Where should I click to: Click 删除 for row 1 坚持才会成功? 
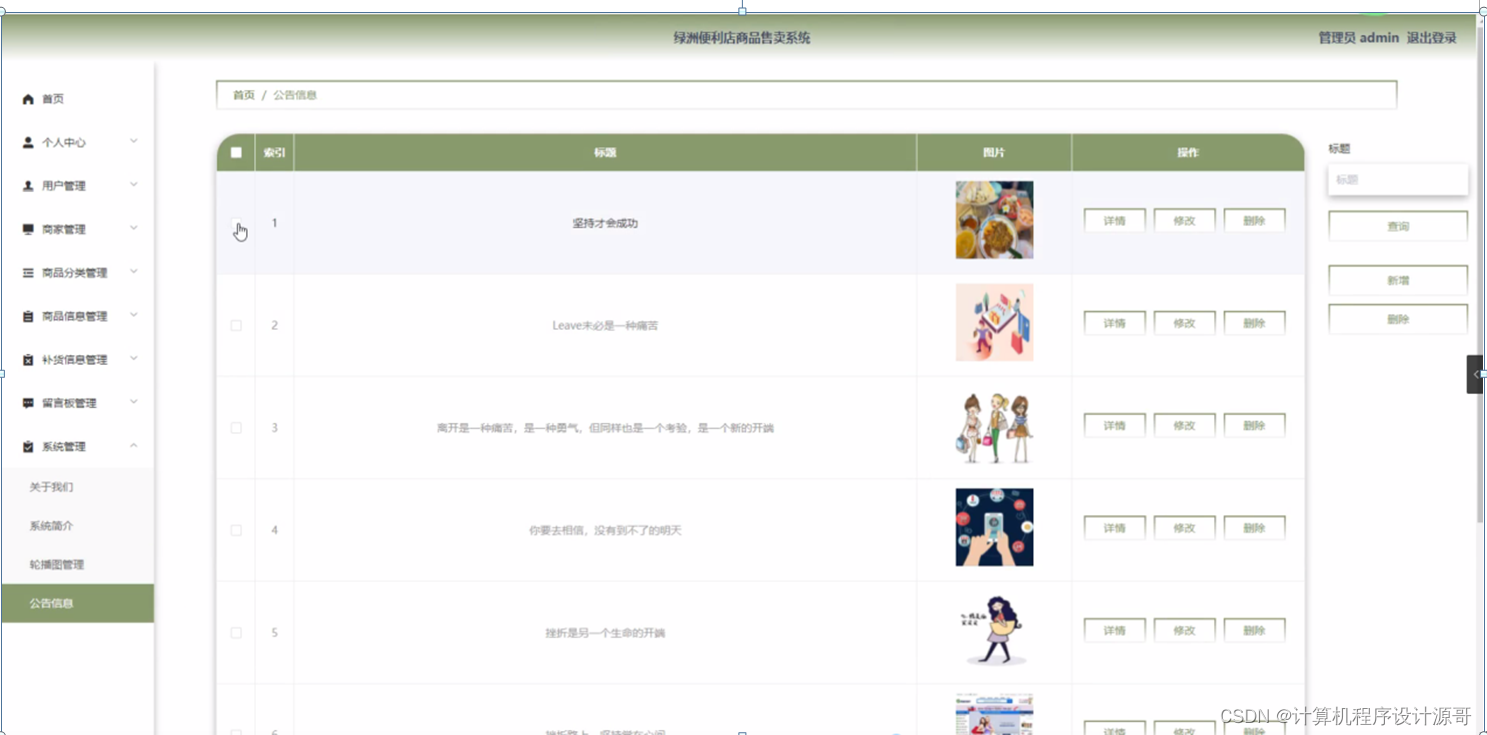pos(1255,221)
